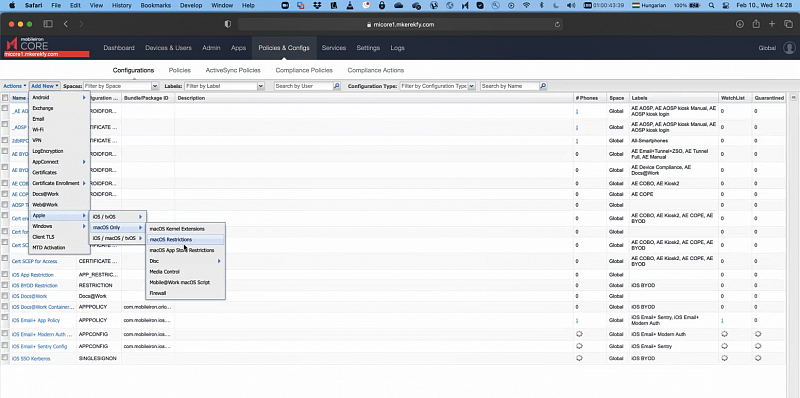This screenshot has width=800, height=398.
Task: Check the iOS BYOD Restriction row checkbox
Action: click(x=5, y=285)
